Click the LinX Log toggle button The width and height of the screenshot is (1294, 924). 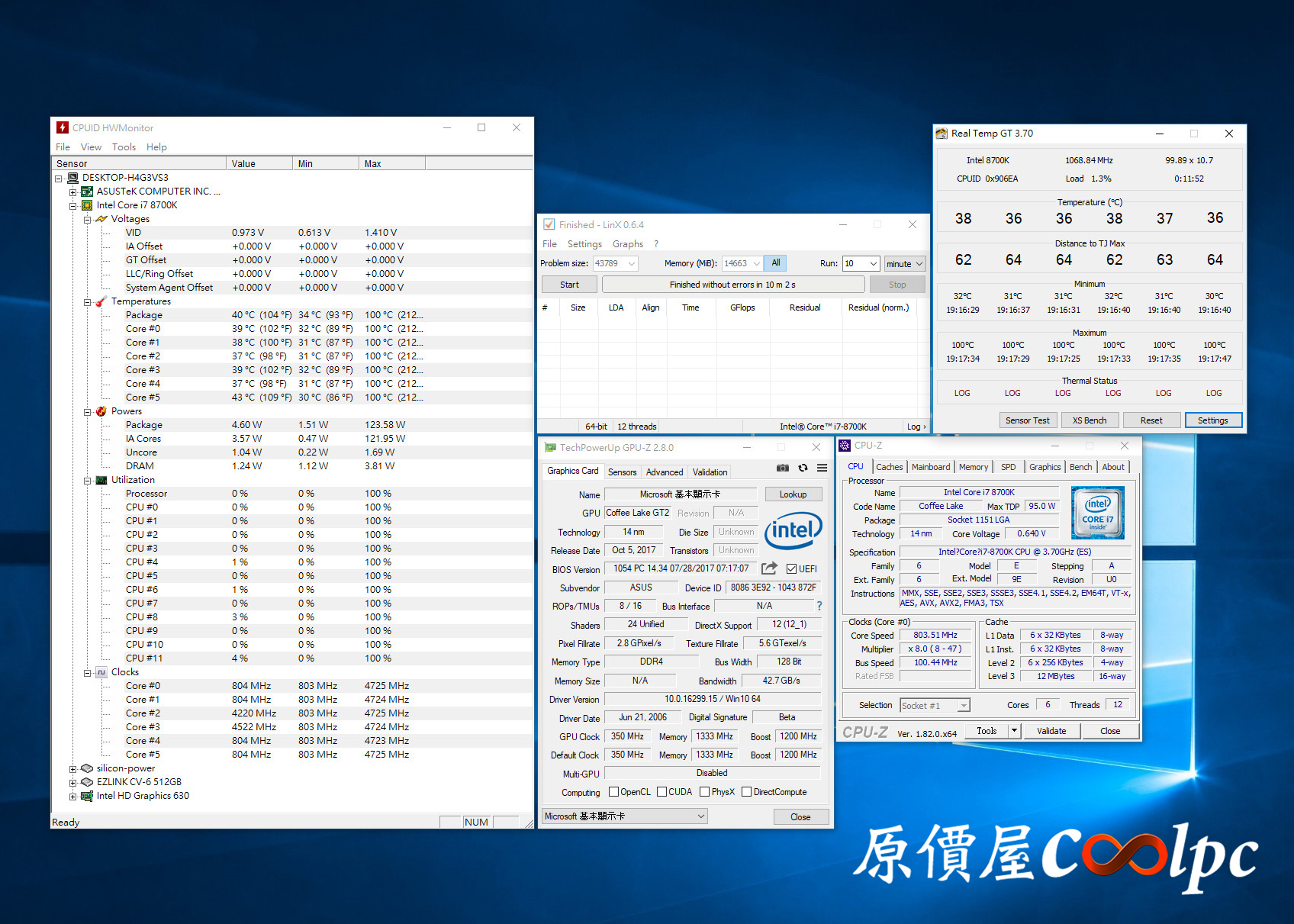click(916, 427)
